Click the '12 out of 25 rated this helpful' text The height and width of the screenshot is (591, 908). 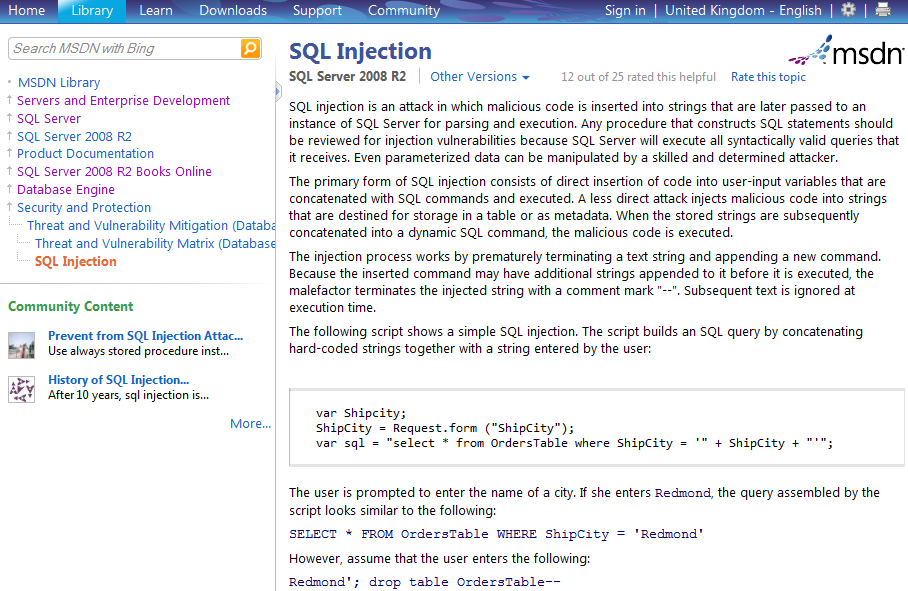click(x=638, y=77)
